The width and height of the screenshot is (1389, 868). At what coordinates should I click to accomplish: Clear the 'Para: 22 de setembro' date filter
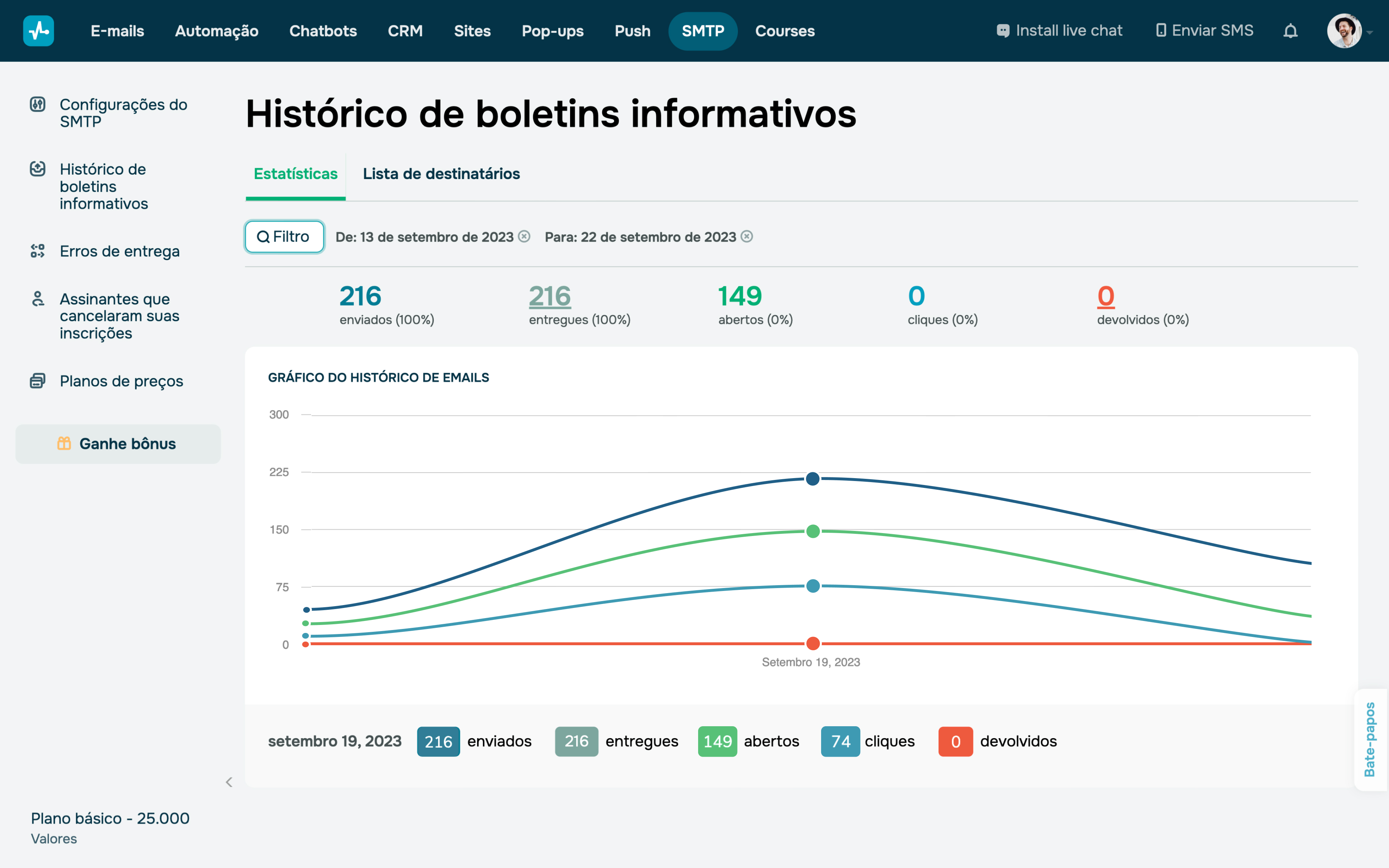tap(747, 237)
